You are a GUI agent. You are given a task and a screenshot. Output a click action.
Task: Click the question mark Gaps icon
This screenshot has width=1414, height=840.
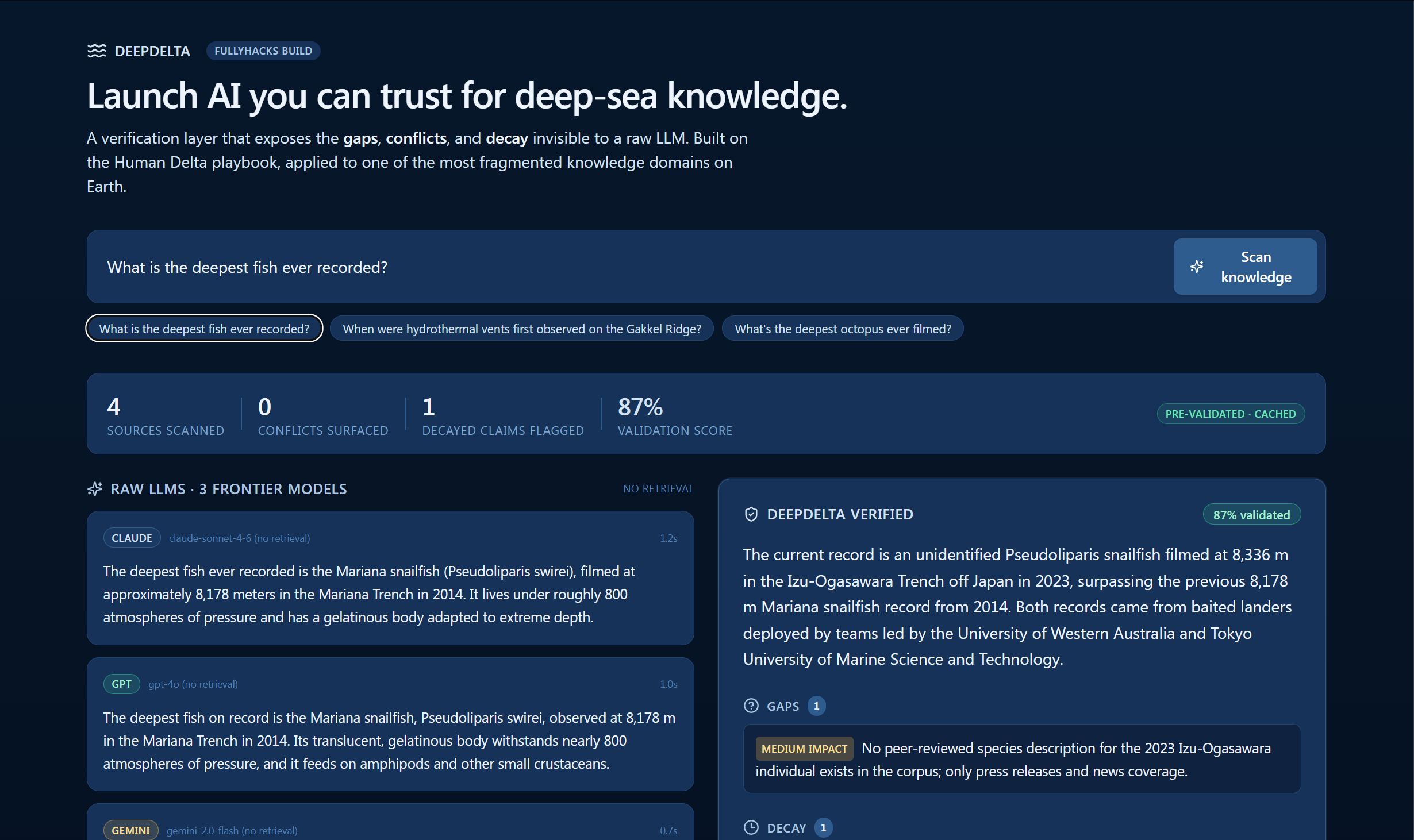pyautogui.click(x=751, y=706)
